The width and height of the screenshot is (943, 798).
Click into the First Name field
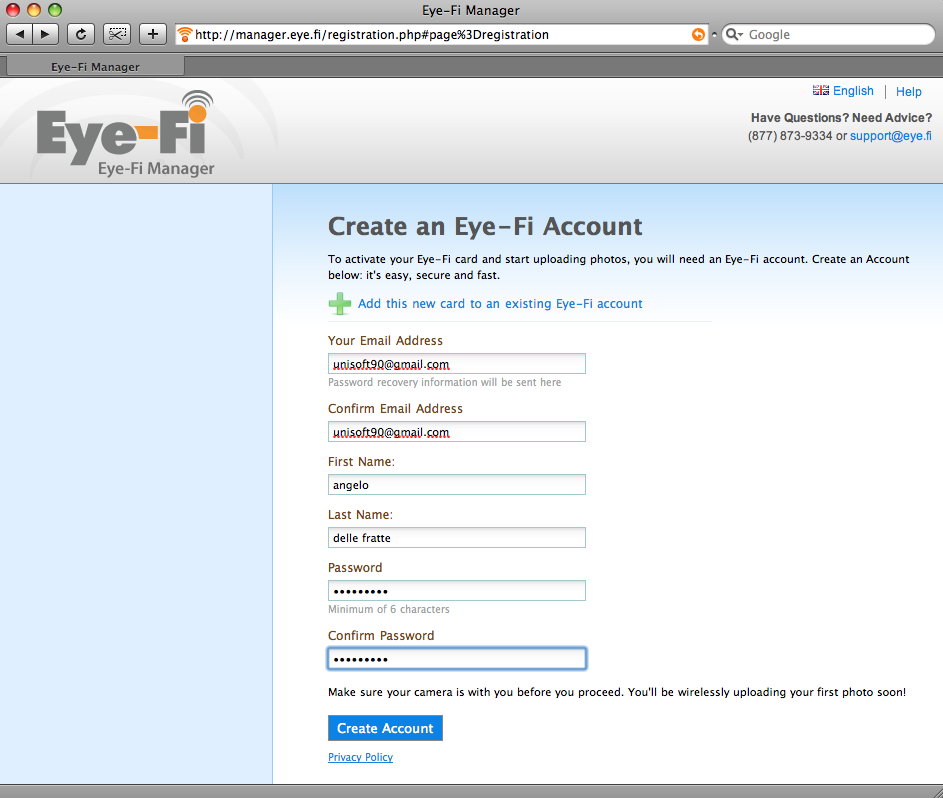point(456,485)
